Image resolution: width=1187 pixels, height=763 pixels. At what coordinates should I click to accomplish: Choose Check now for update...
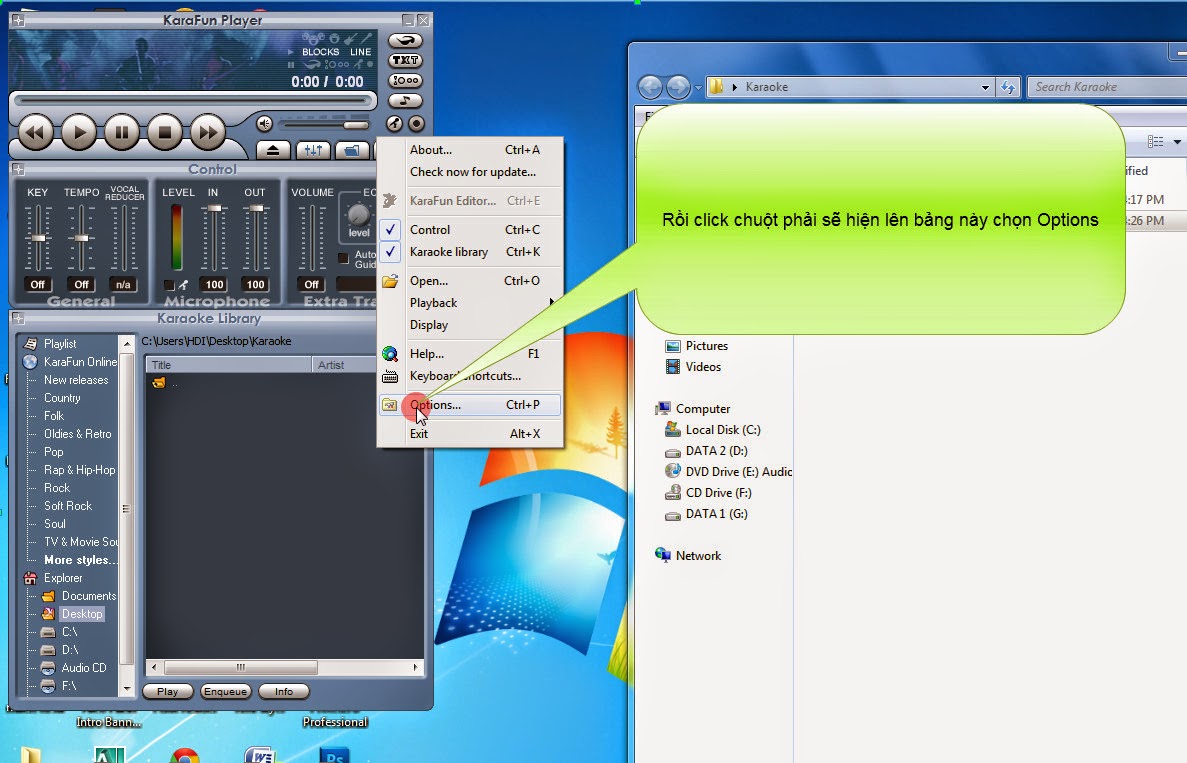(470, 172)
